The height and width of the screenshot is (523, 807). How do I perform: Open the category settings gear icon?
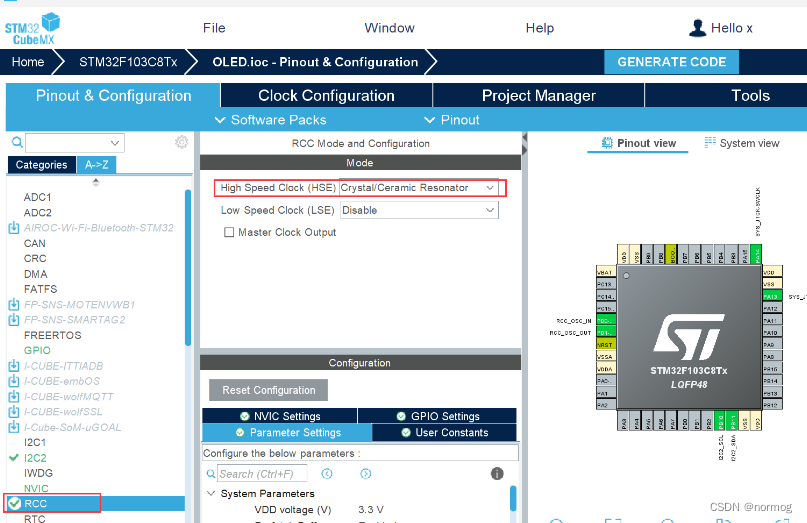(x=182, y=142)
